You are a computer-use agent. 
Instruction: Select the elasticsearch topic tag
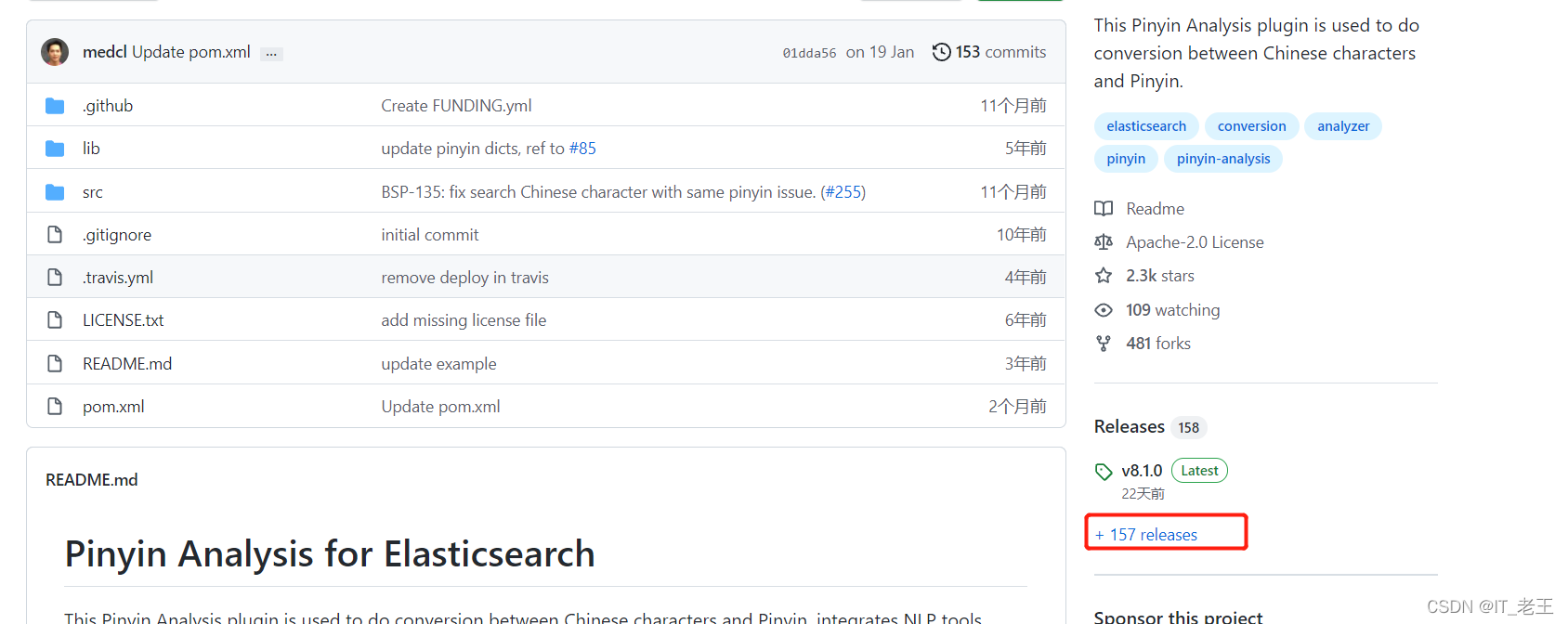[x=1146, y=126]
